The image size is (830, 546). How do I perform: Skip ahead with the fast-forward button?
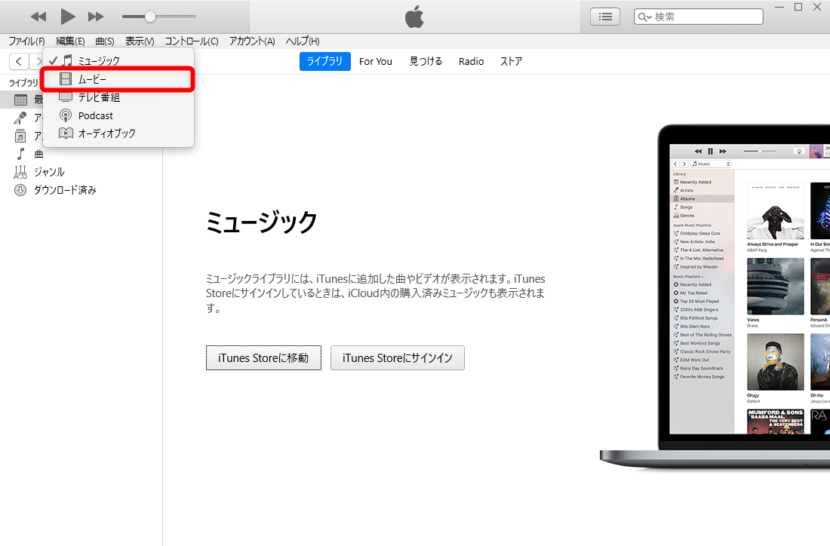click(96, 17)
